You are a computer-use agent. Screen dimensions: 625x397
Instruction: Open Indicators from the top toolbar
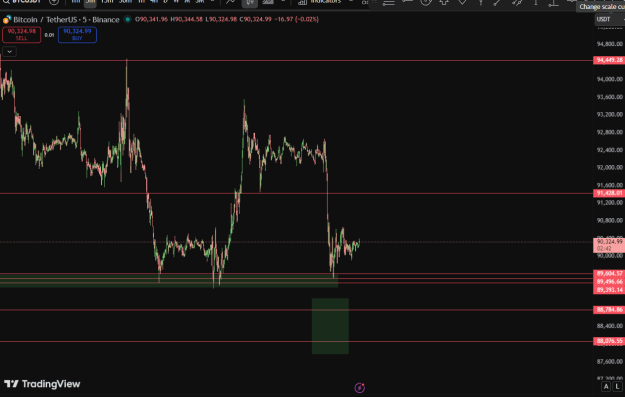tap(320, 2)
